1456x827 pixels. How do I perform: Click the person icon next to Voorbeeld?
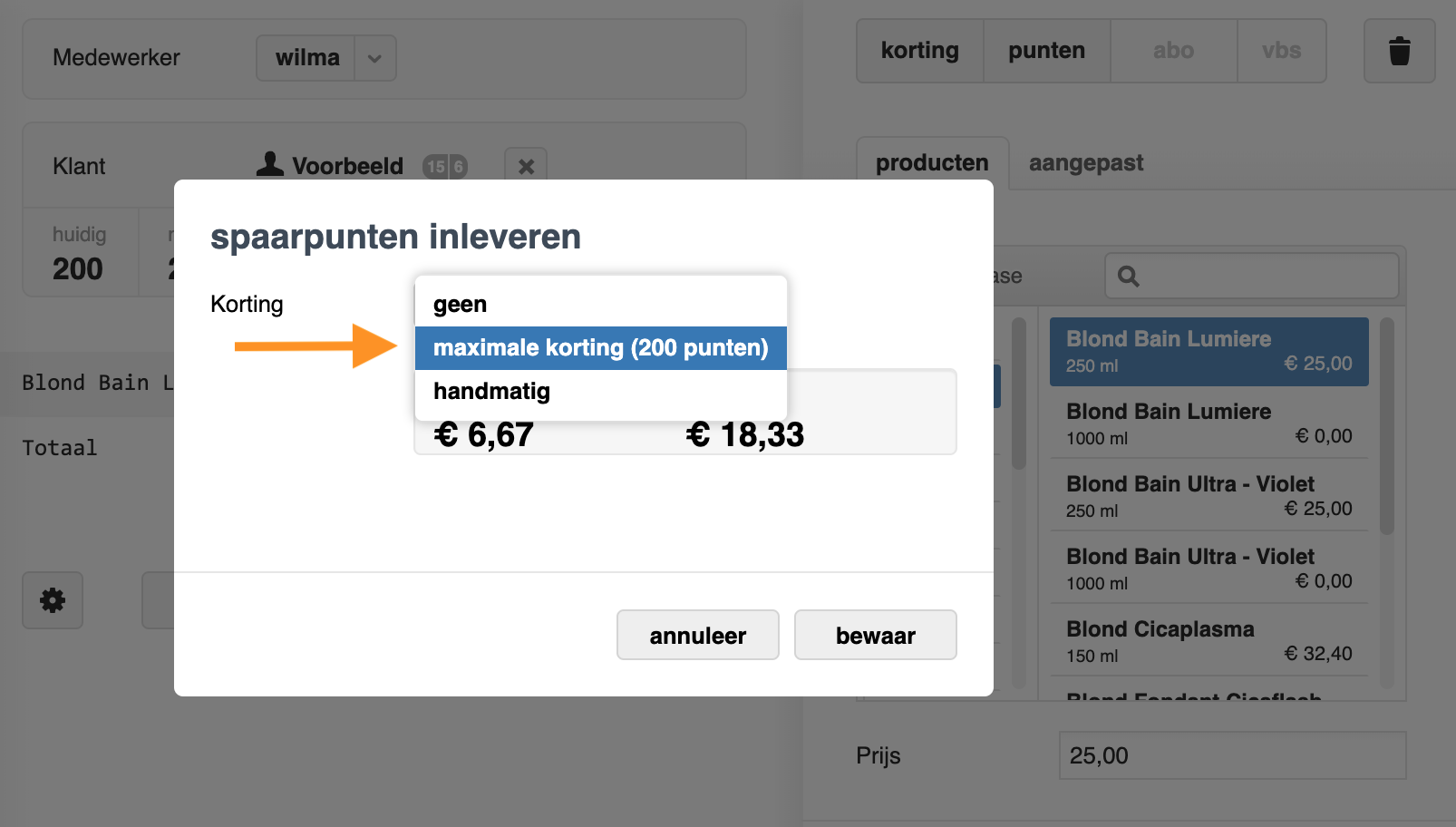click(269, 164)
